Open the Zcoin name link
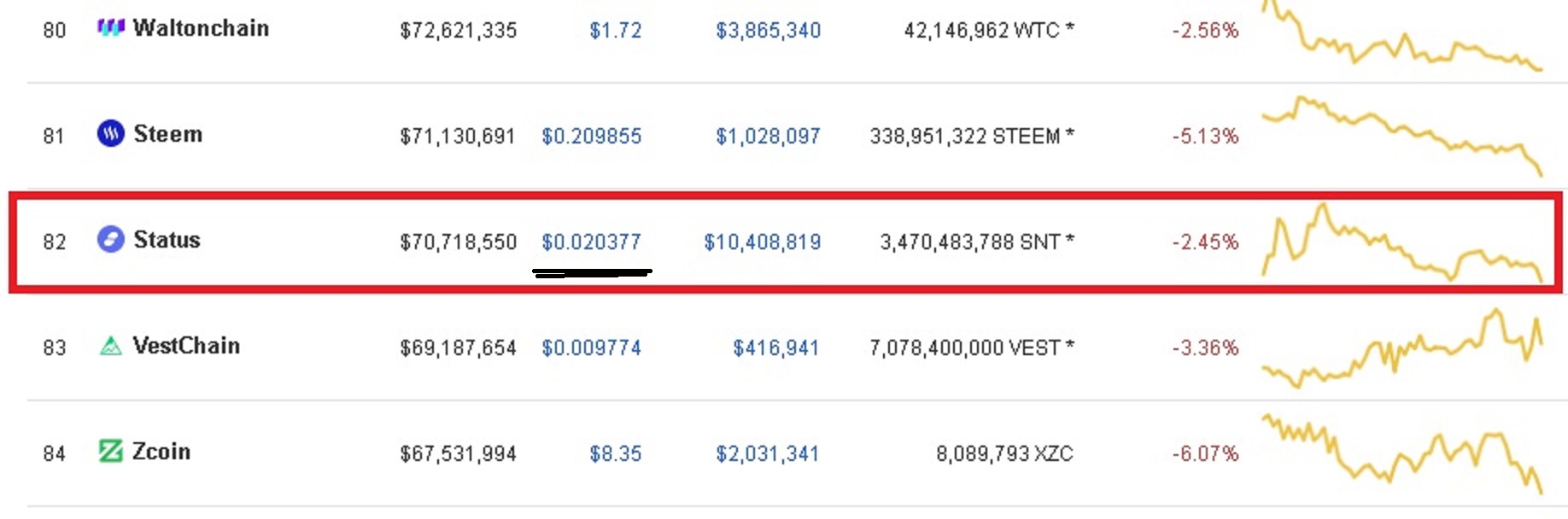The image size is (1568, 519). [161, 452]
